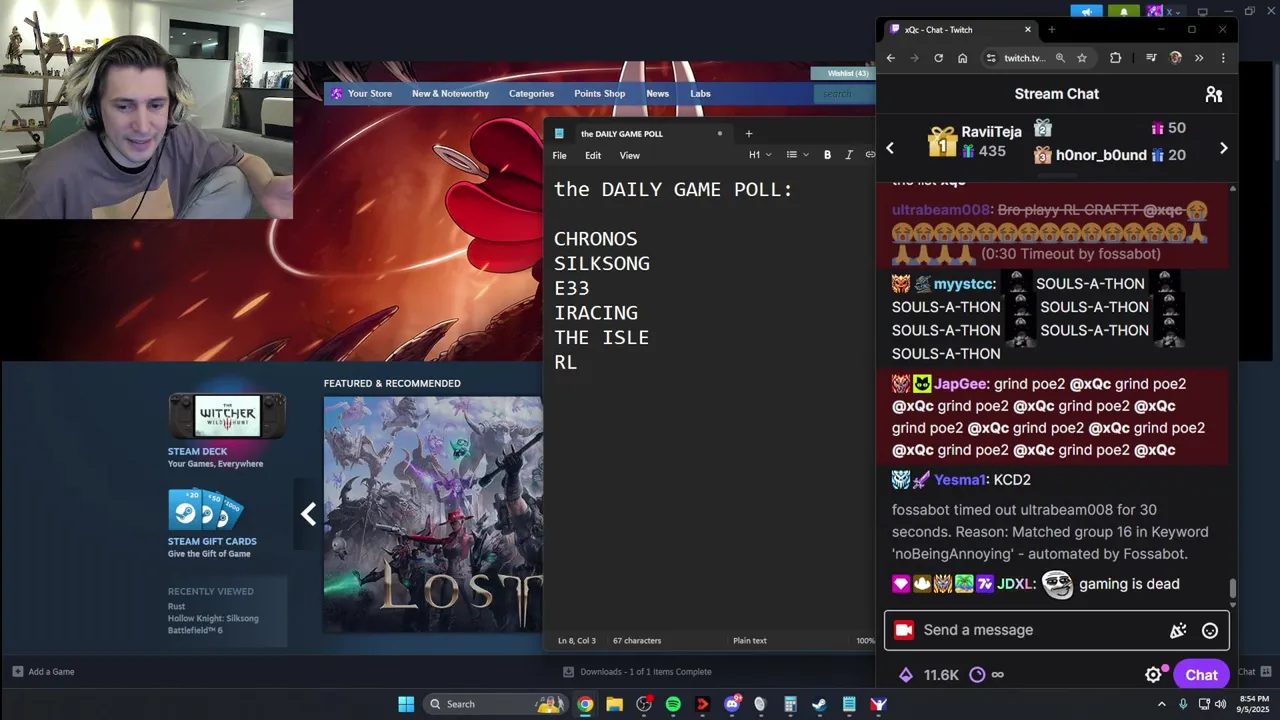
Task: Open the browser home page
Action: pos(962,58)
